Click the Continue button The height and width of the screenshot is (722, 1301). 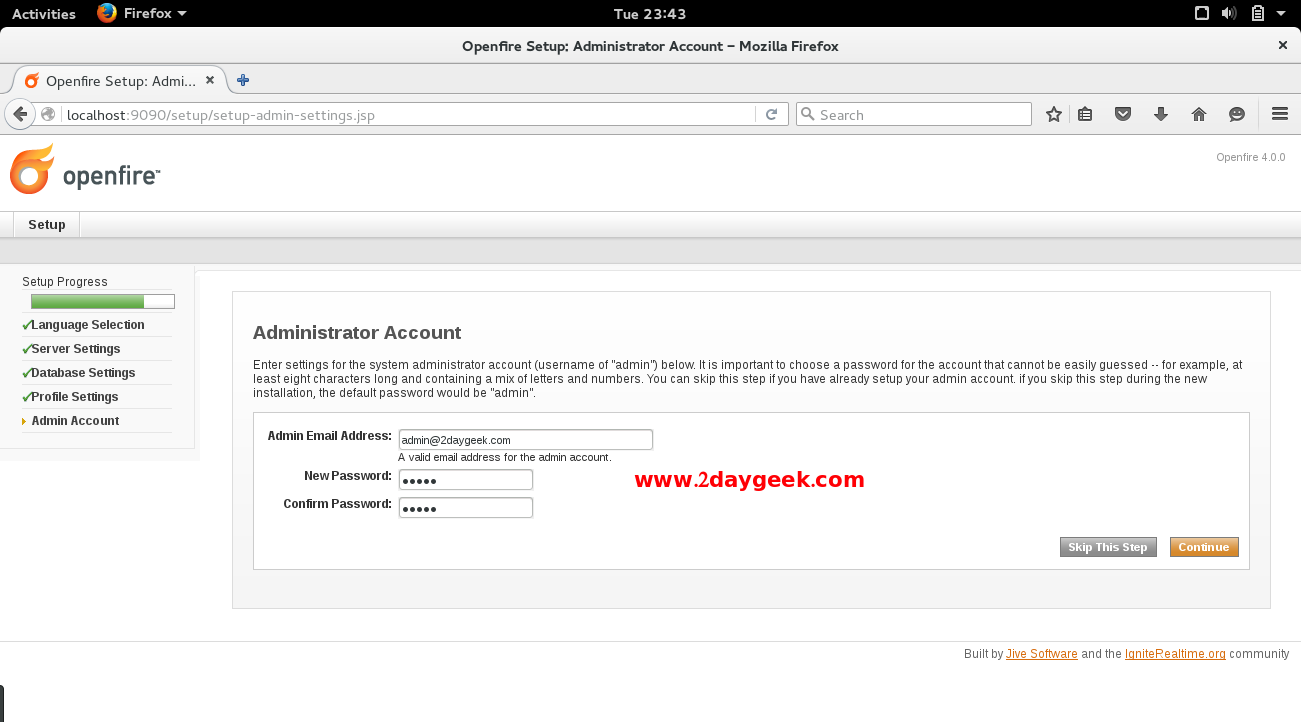point(1204,547)
